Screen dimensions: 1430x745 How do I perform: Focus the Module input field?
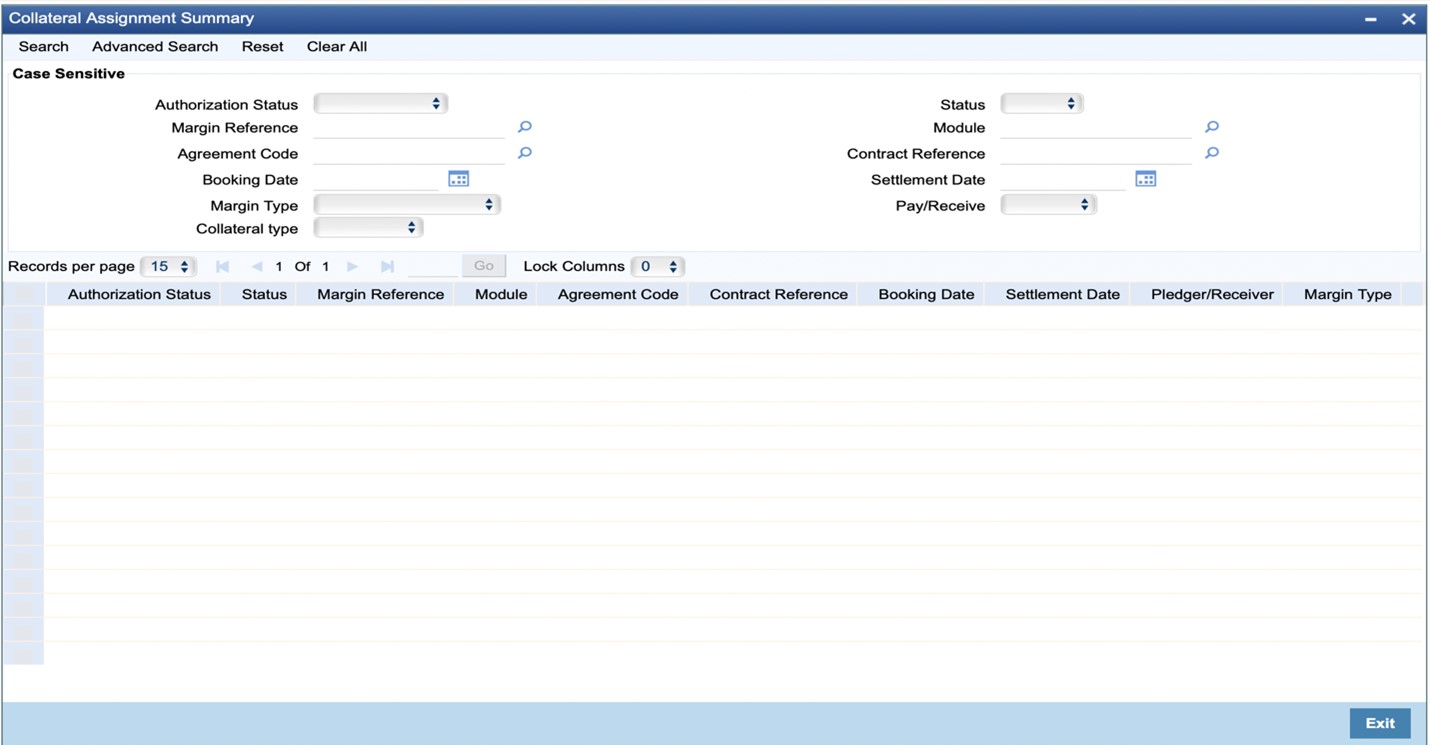click(x=1096, y=128)
